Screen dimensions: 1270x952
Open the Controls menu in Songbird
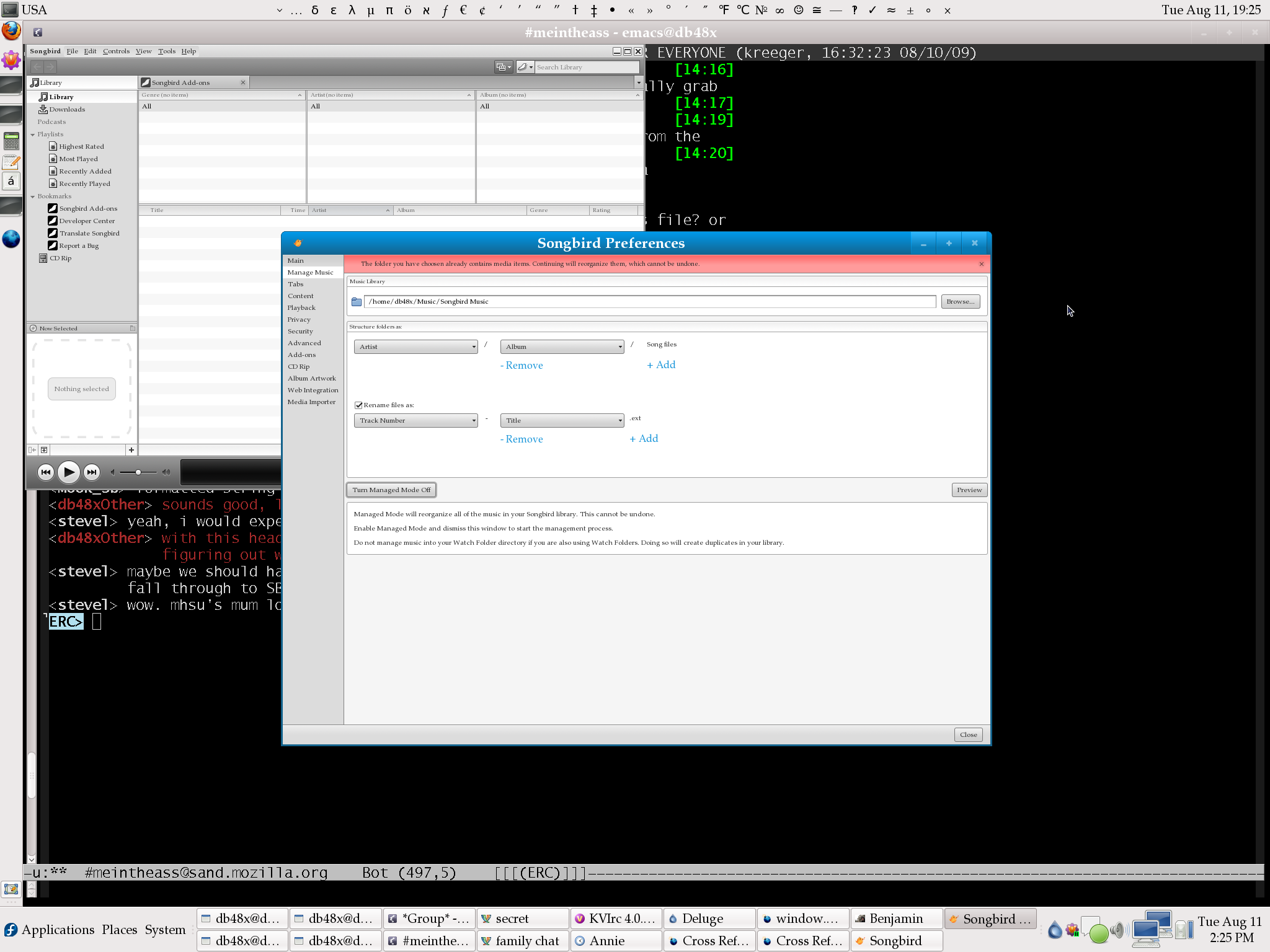116,51
